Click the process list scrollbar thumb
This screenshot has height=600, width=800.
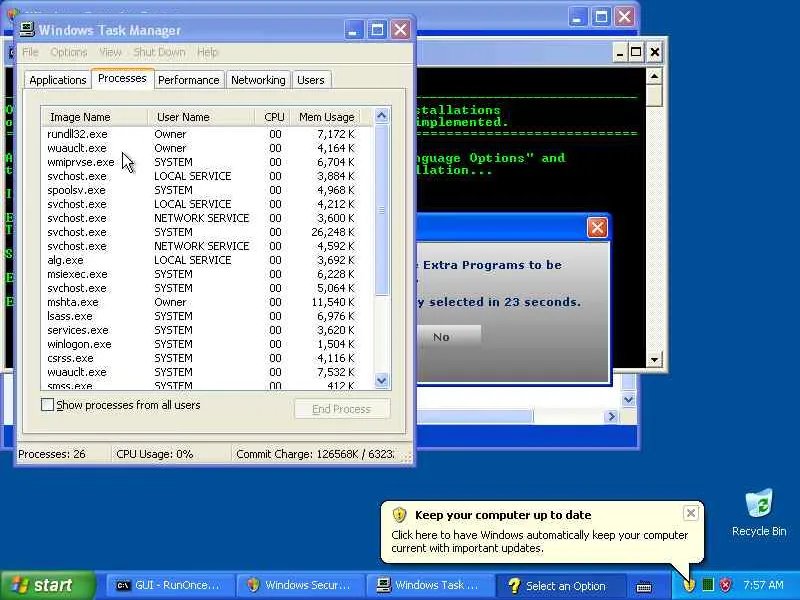point(382,210)
